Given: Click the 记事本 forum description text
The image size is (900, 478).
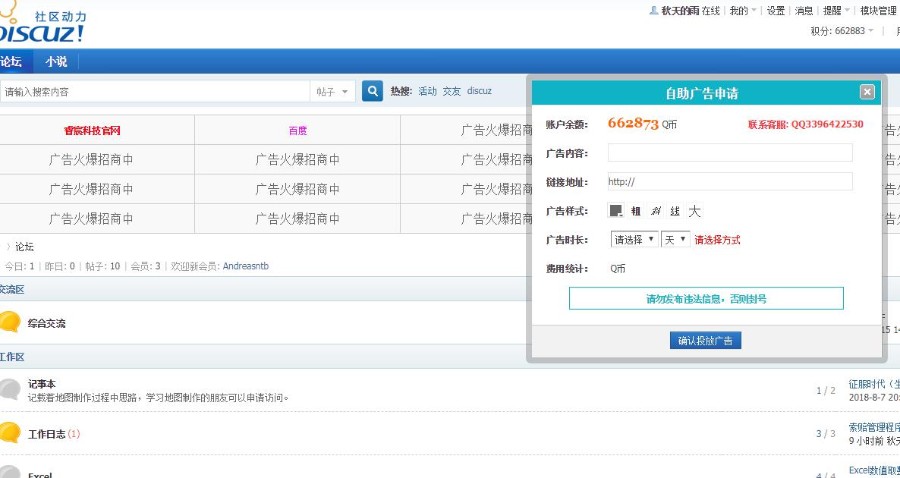Looking at the screenshot, I should pyautogui.click(x=158, y=397).
